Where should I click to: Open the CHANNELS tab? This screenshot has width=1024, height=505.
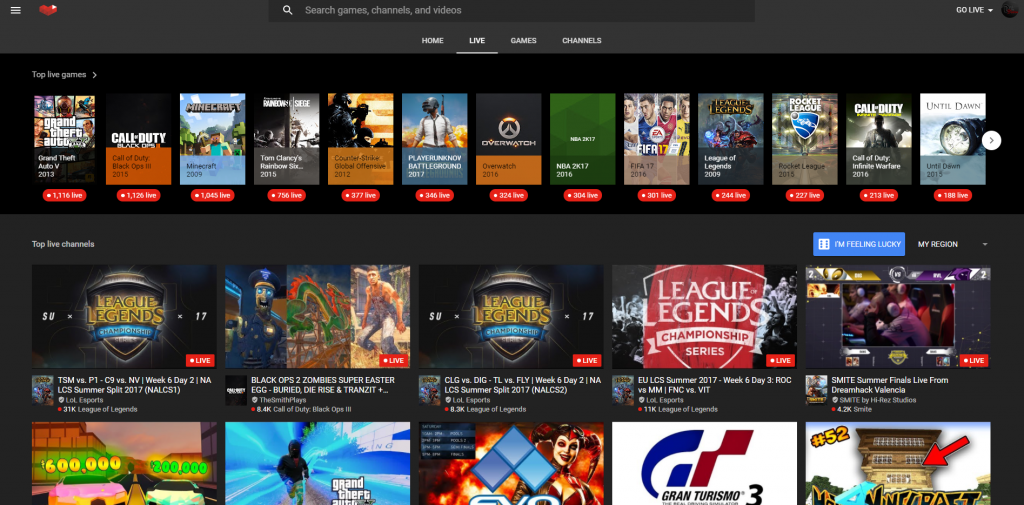pos(581,41)
